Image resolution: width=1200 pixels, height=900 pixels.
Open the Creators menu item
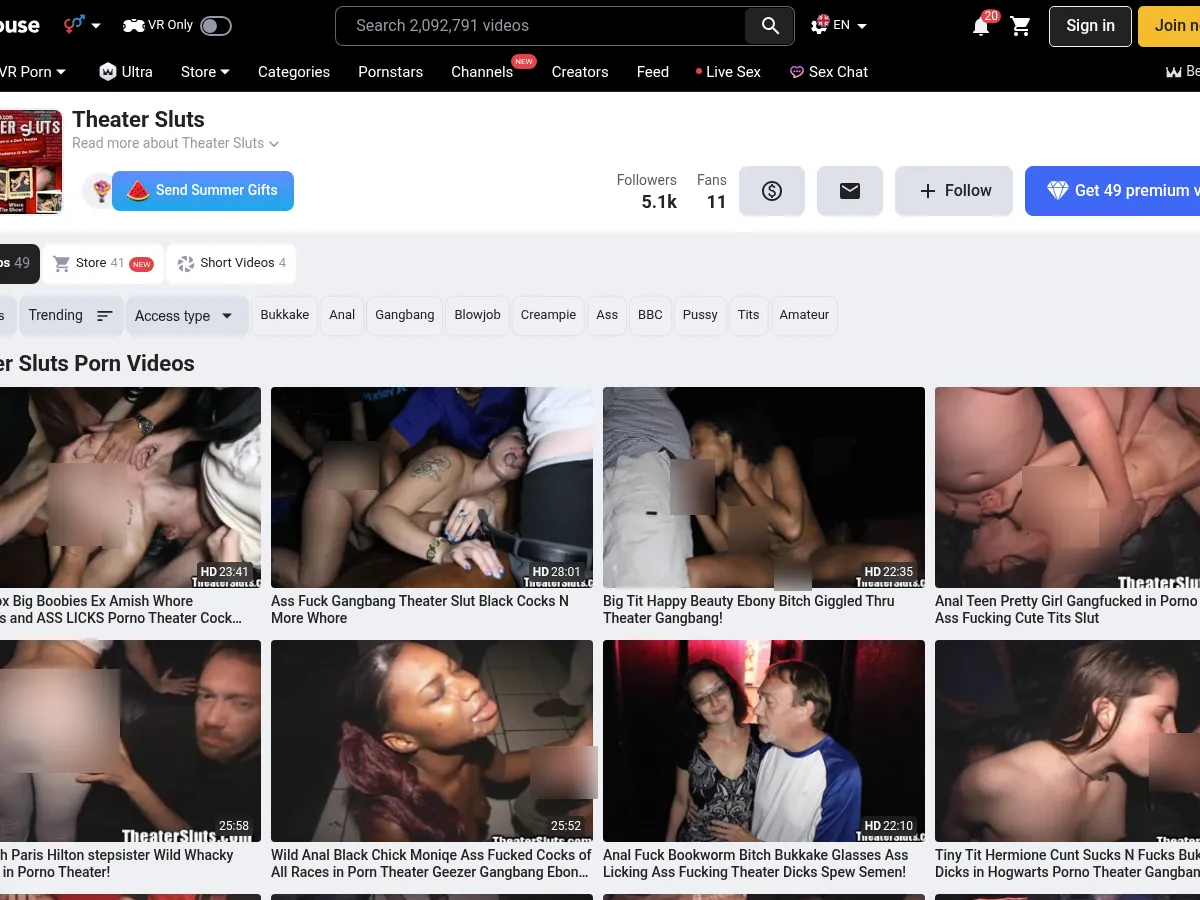coord(580,72)
